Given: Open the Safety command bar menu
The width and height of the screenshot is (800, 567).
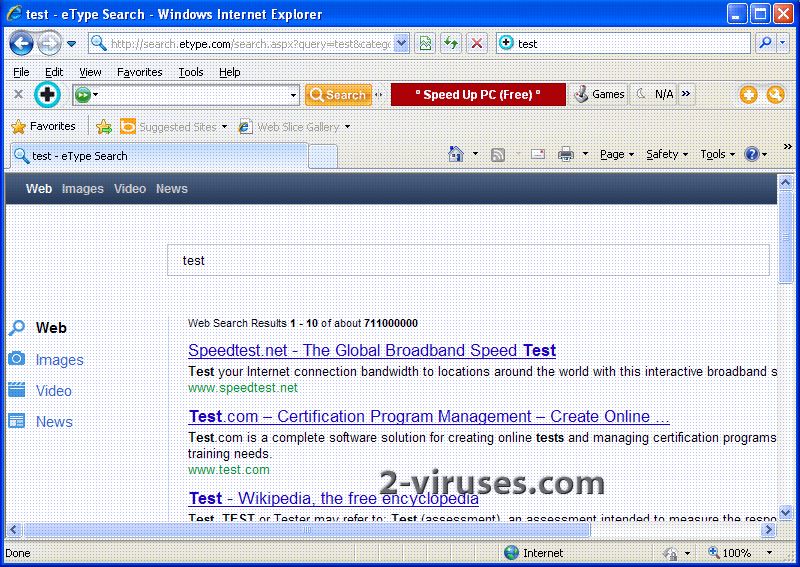Looking at the screenshot, I should coord(667,154).
